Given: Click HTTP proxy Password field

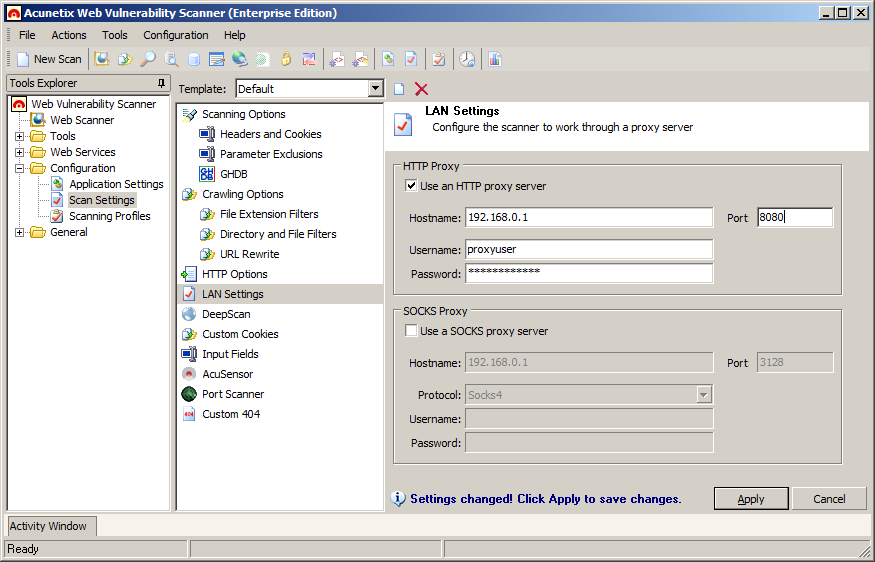Looking at the screenshot, I should click(x=589, y=273).
